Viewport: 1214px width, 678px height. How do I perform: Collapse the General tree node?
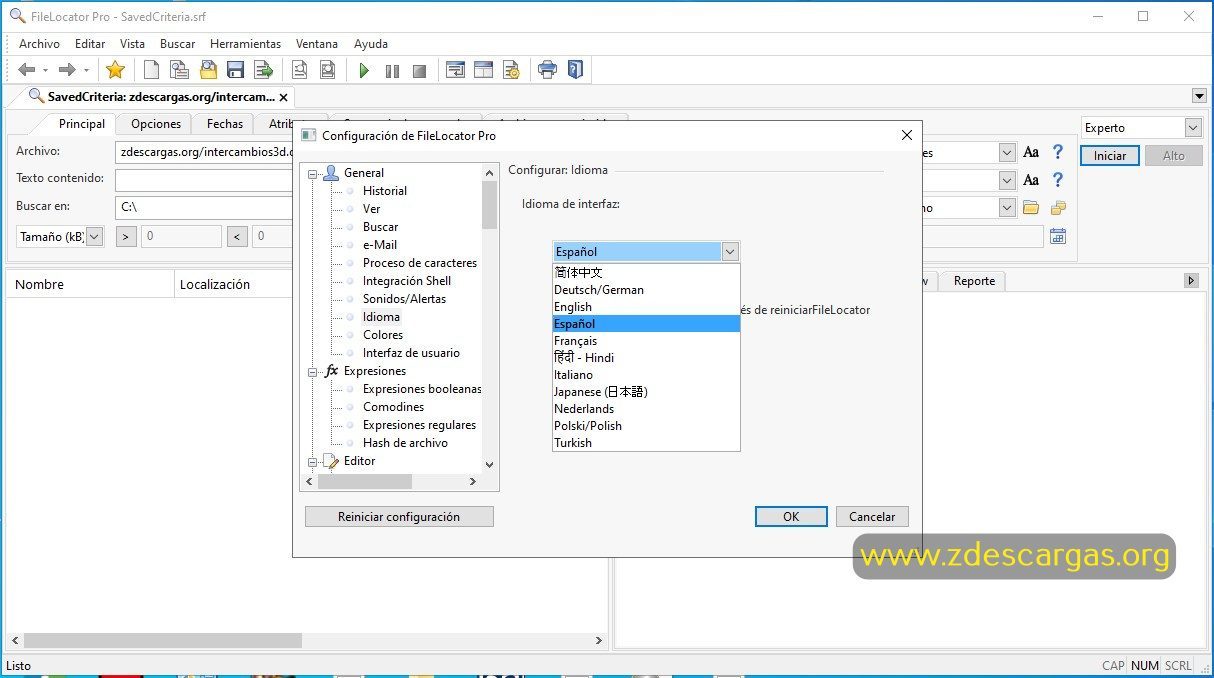tap(313, 173)
